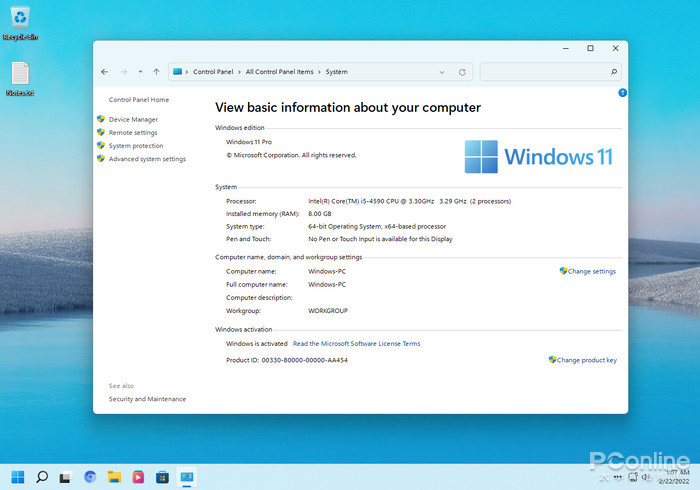Select 'All Control Panel Items' breadcrumb
Image resolution: width=700 pixels, height=490 pixels.
(x=279, y=72)
